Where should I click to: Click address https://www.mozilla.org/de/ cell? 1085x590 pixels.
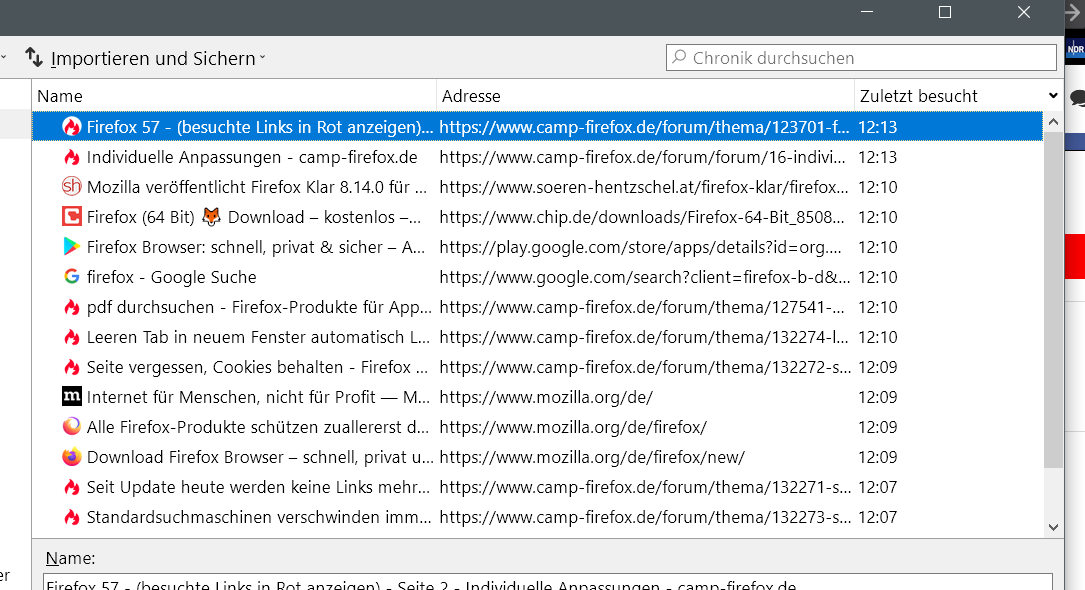[x=546, y=397]
